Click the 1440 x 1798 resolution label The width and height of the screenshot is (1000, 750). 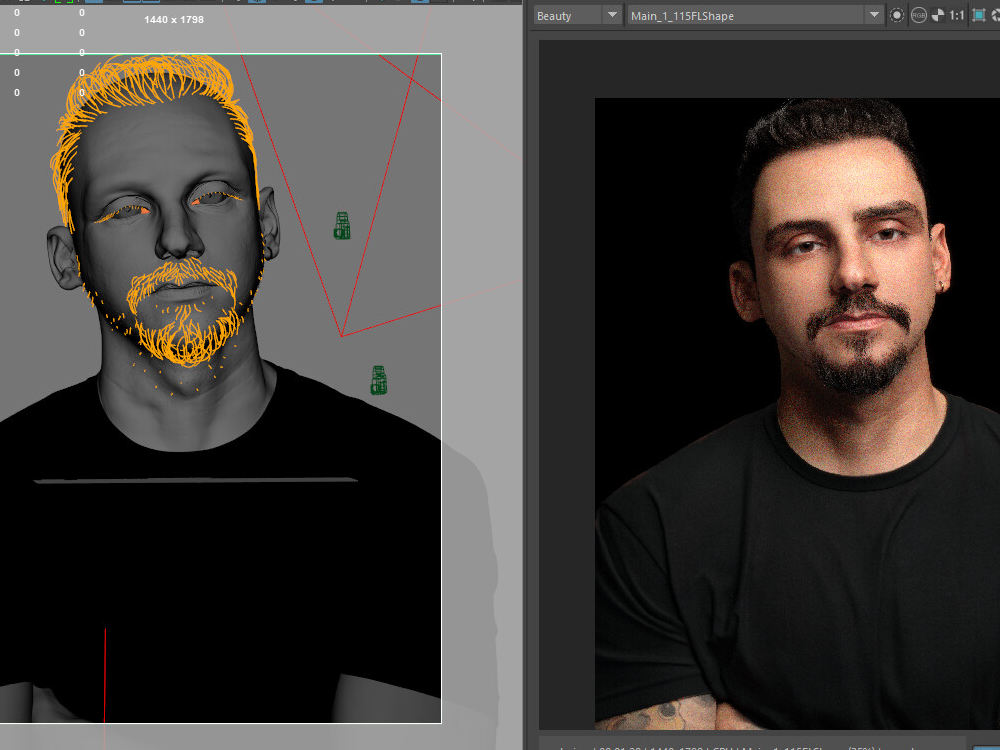174,20
